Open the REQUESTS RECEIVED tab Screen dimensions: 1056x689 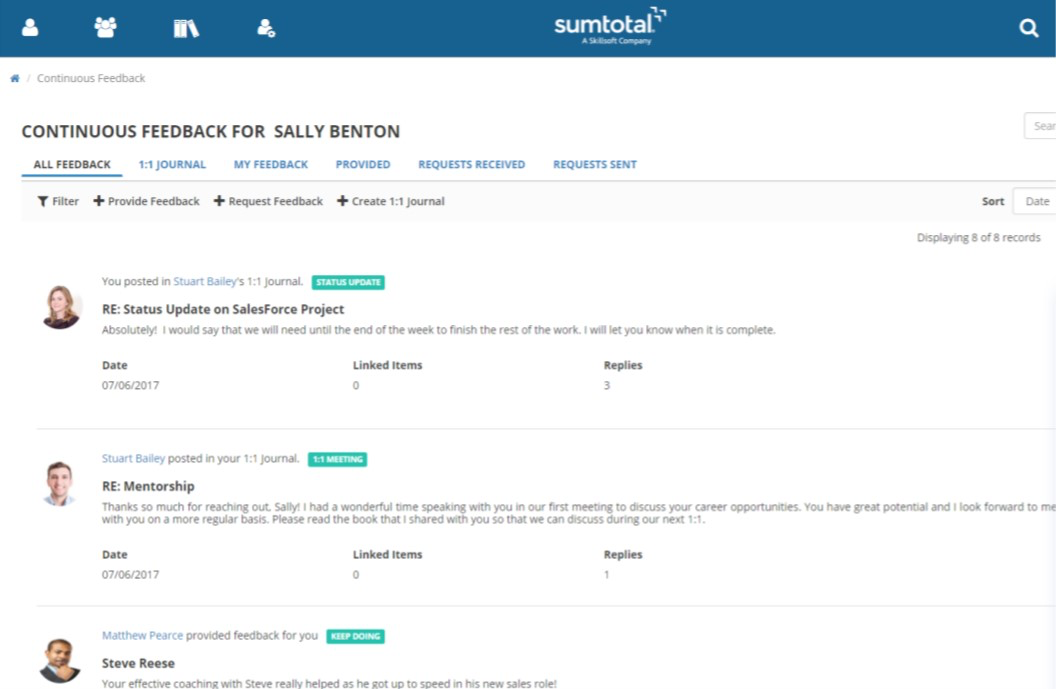pos(471,164)
